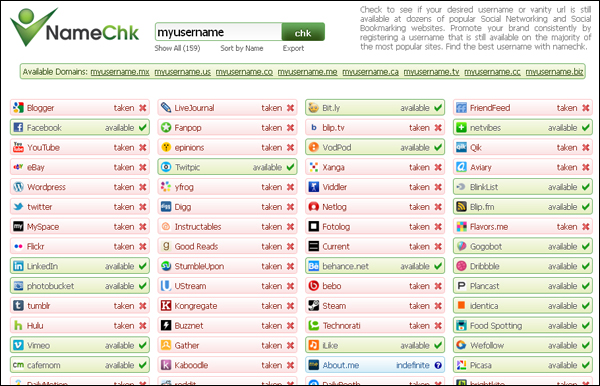
Task: Click the Technorati site icon
Action: pos(313,326)
